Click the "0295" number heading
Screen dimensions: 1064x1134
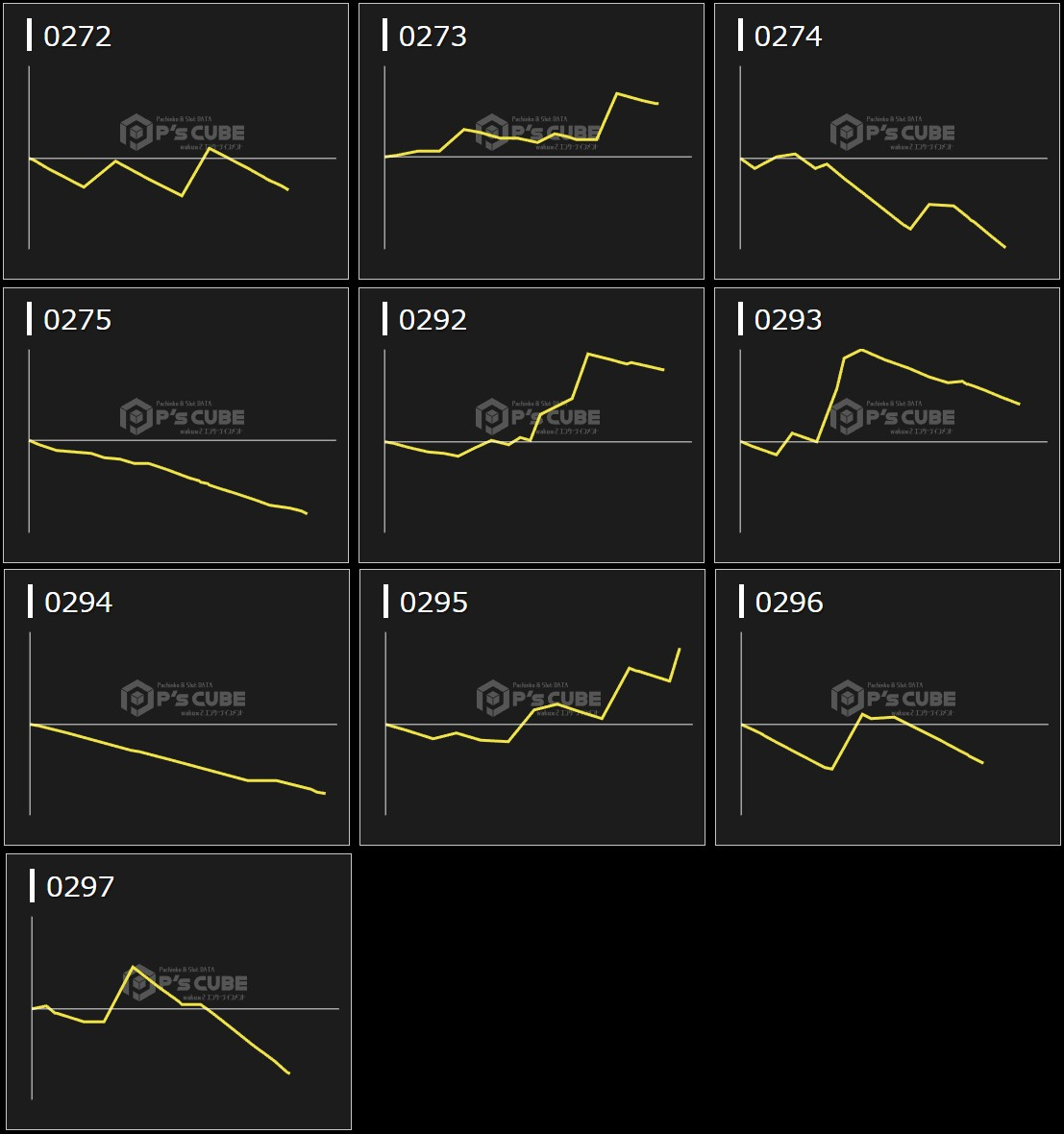pos(433,603)
